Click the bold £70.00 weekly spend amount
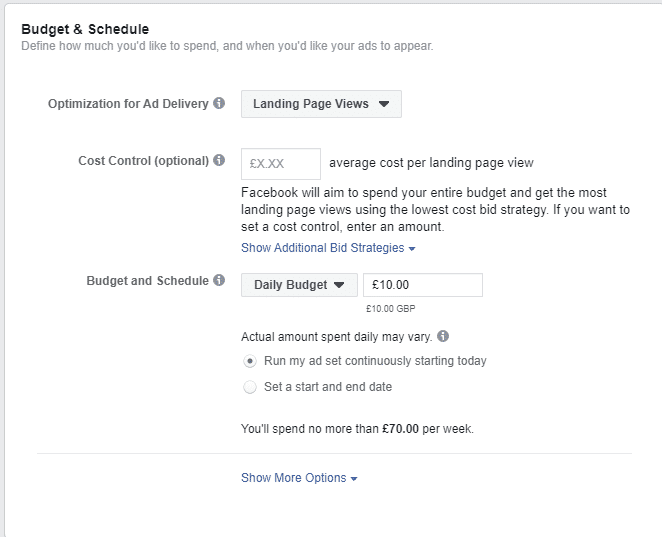Image resolution: width=662 pixels, height=537 pixels. (x=401, y=429)
